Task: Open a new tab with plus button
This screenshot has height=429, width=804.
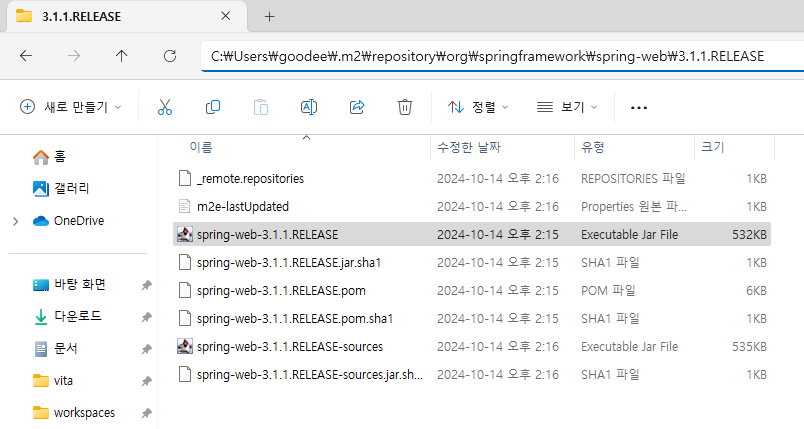Action: [x=270, y=17]
